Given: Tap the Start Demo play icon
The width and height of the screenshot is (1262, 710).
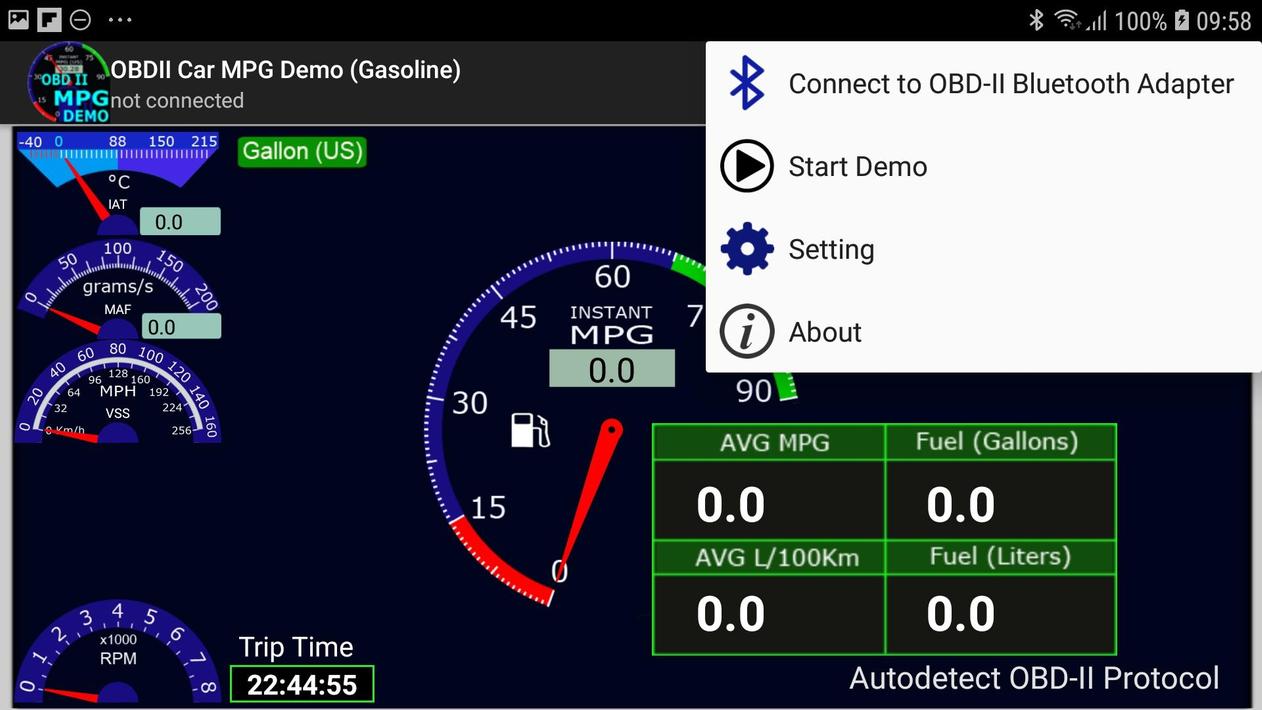Looking at the screenshot, I should click(x=747, y=166).
